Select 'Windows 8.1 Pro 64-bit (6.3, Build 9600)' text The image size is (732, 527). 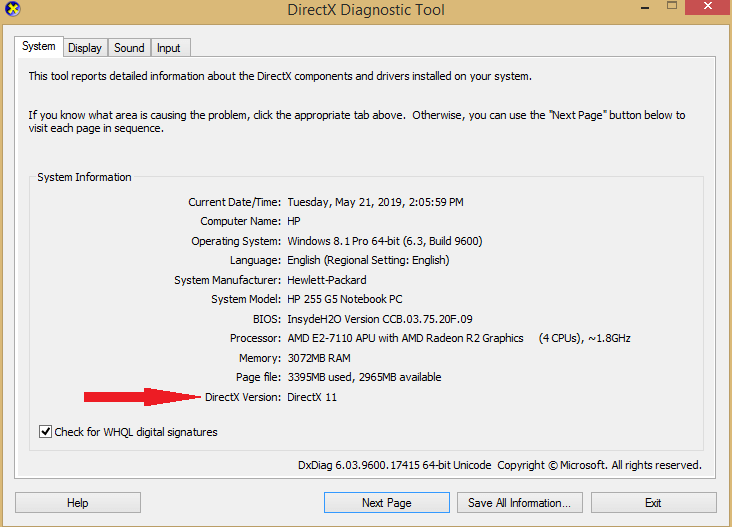(x=385, y=241)
